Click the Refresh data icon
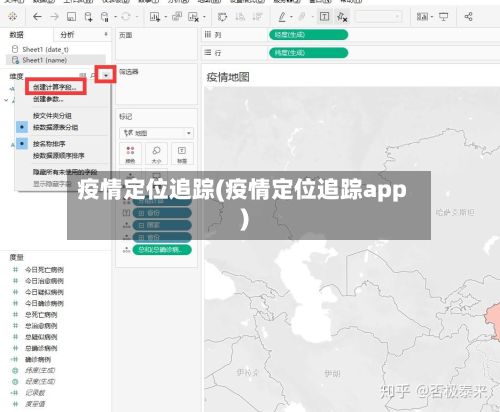Viewport: 500px width, 412px height. [126, 16]
